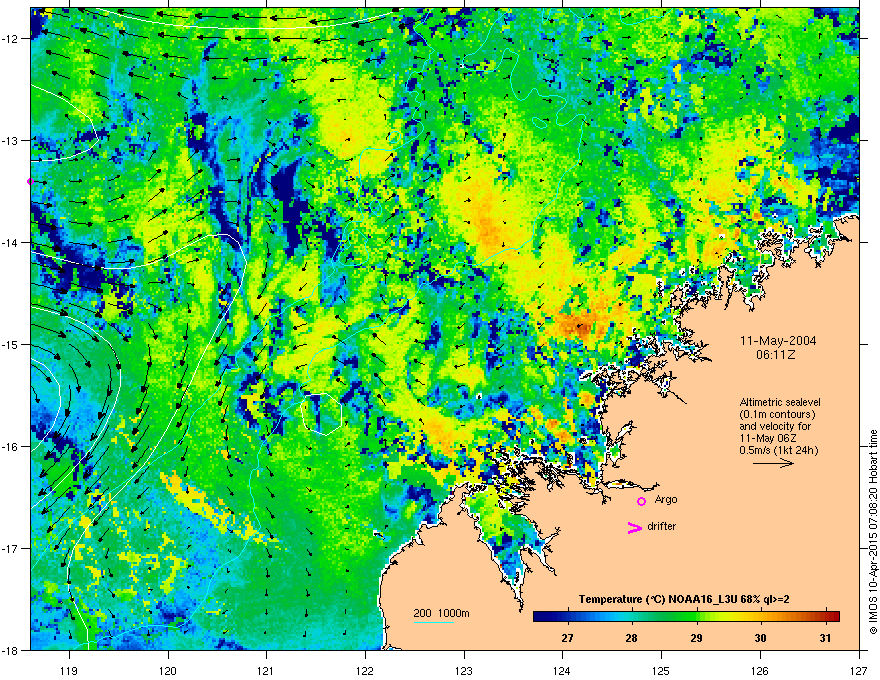The image size is (880, 680).
Task: Click longitude axis label 126
Action: (x=760, y=670)
